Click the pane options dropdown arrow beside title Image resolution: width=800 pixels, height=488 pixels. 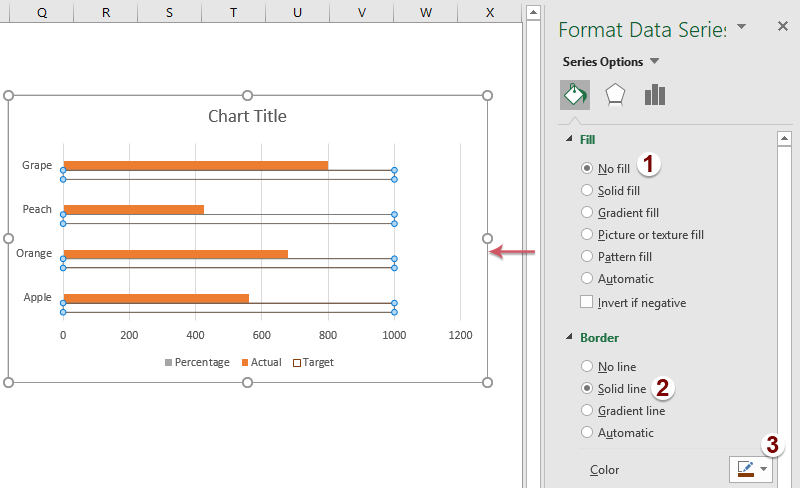[742, 26]
